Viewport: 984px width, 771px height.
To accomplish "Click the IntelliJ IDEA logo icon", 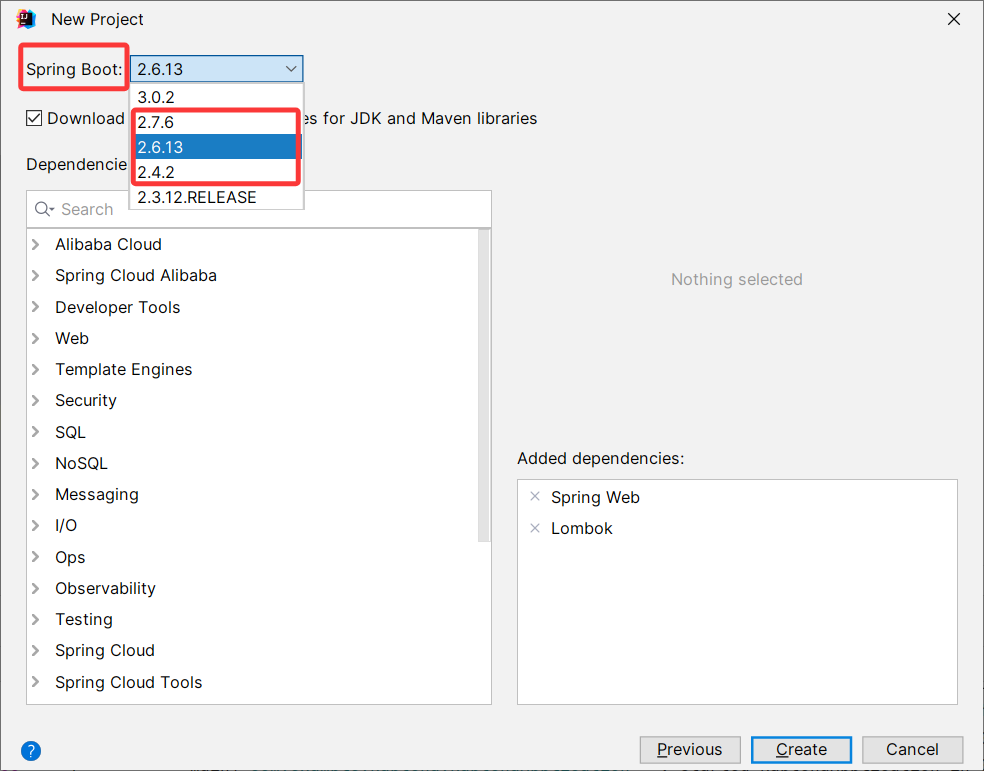I will pyautogui.click(x=26, y=19).
